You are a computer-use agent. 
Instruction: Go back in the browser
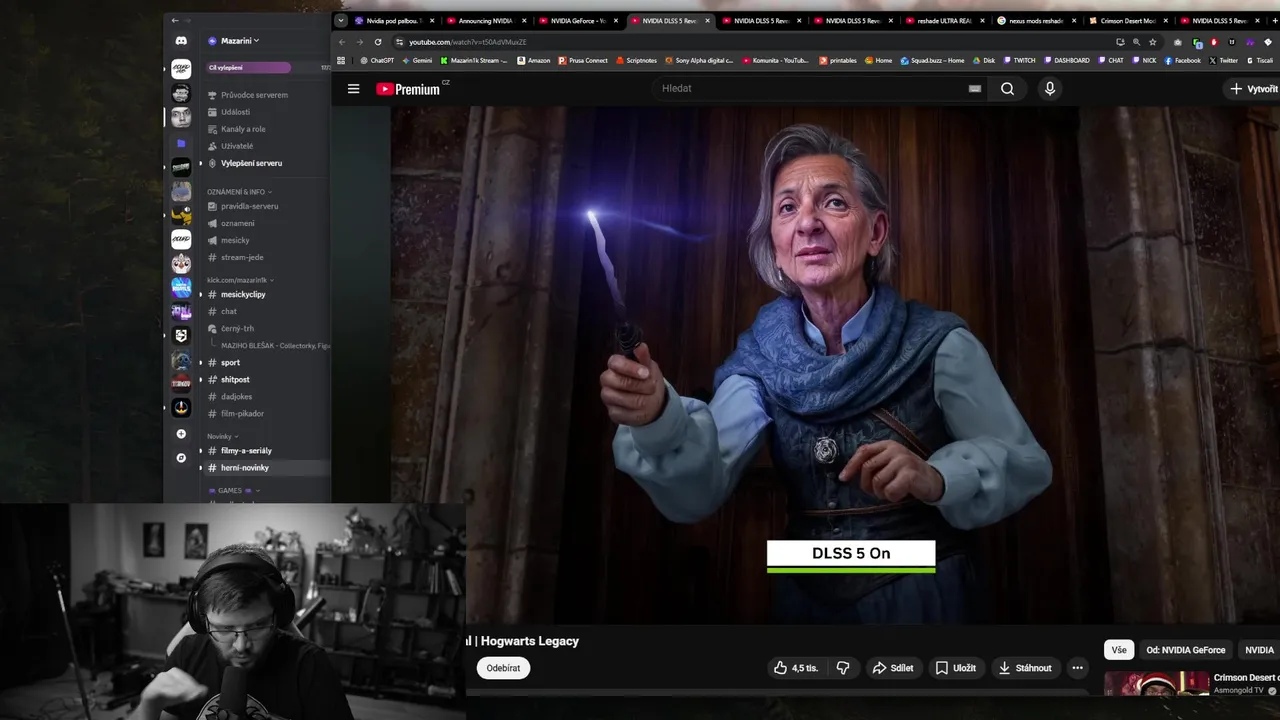[342, 42]
